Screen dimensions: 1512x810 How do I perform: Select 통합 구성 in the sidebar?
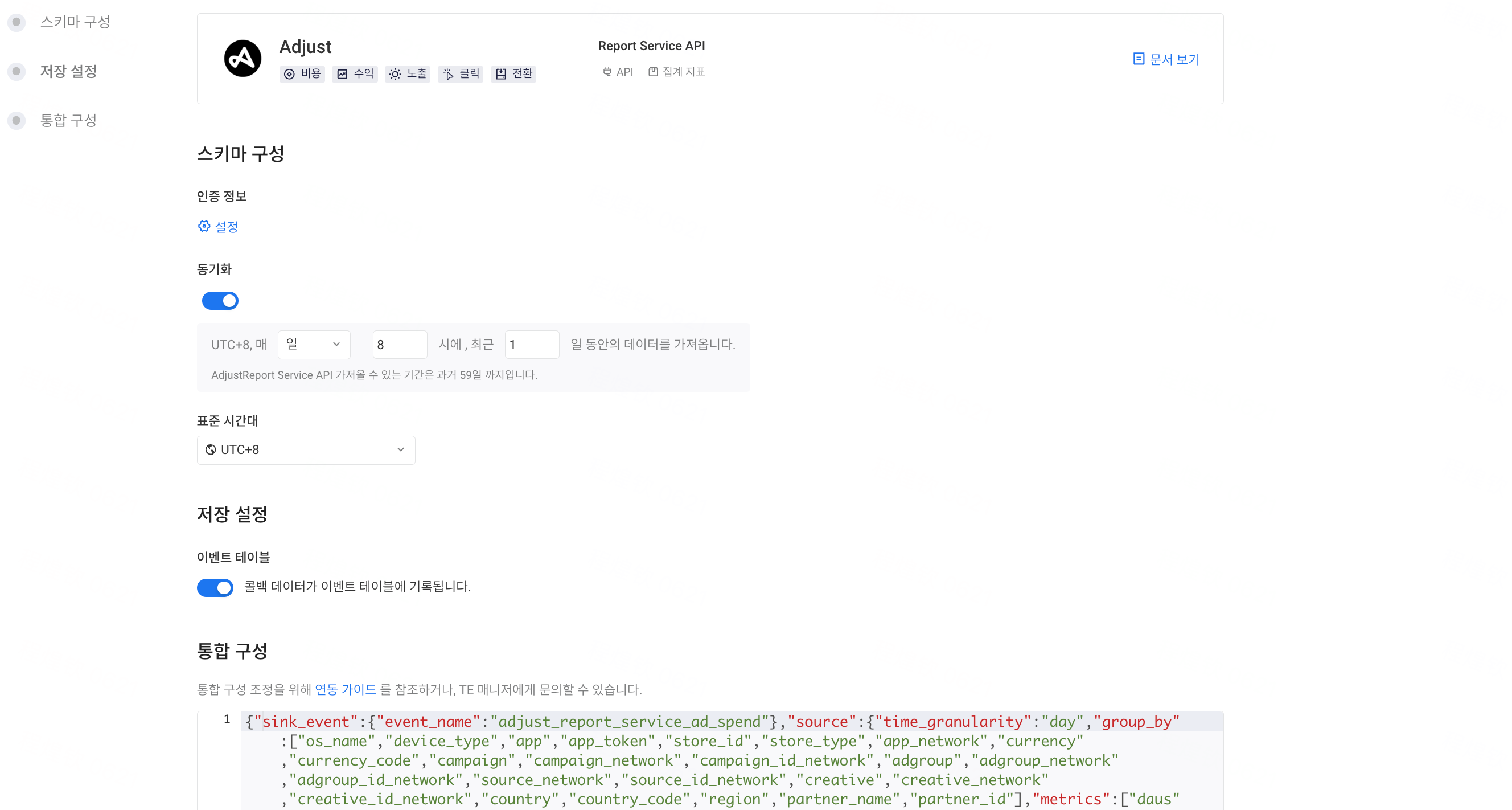tap(68, 120)
